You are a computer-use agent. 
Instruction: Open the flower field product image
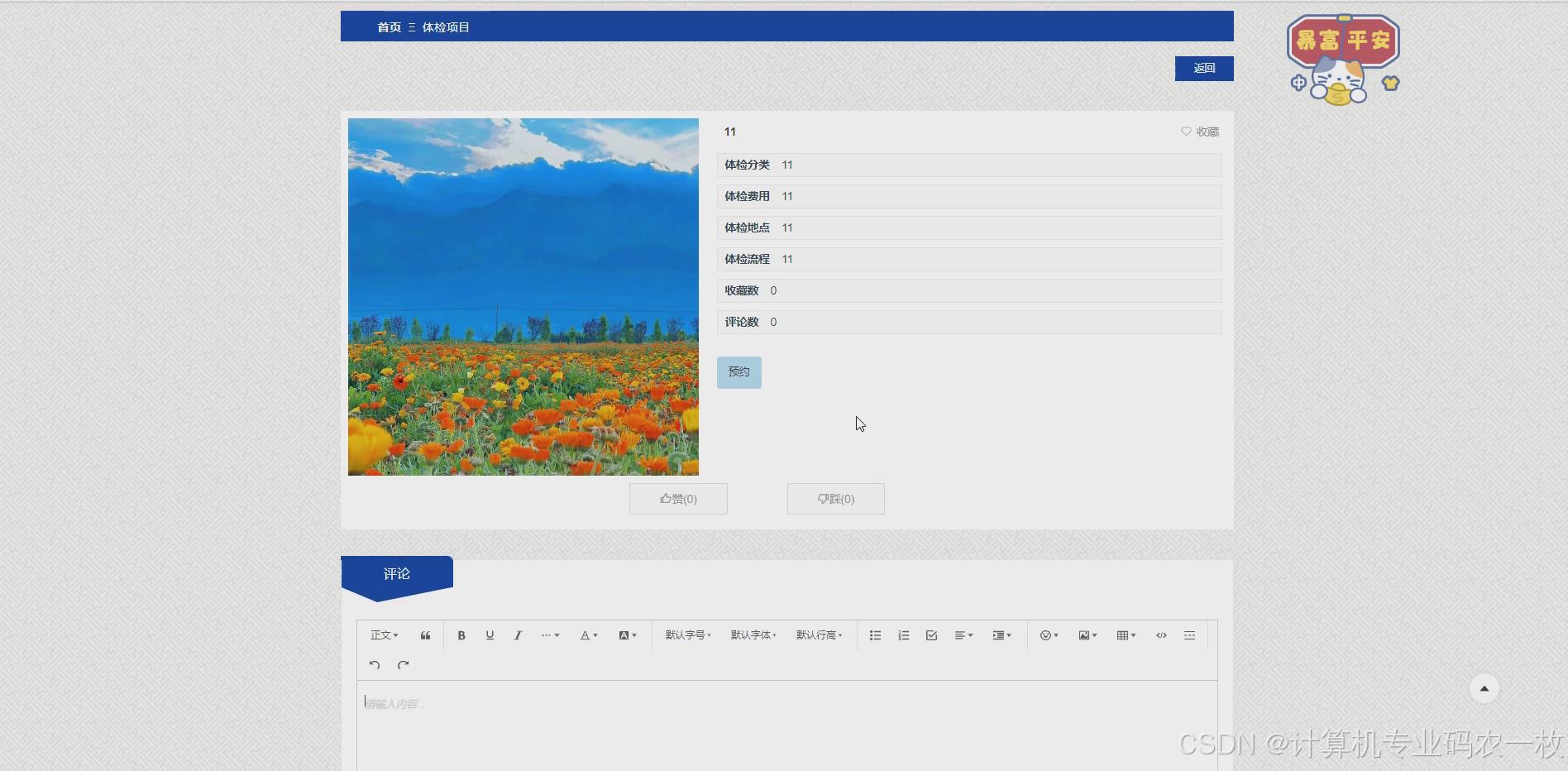tap(523, 297)
